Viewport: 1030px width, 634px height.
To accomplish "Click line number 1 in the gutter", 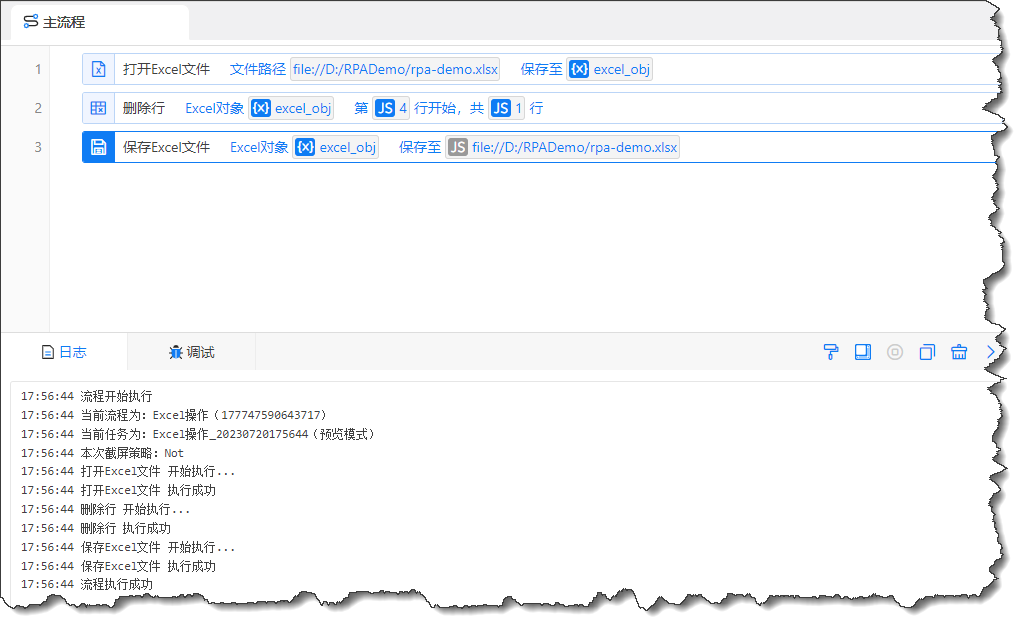I will click(38, 69).
